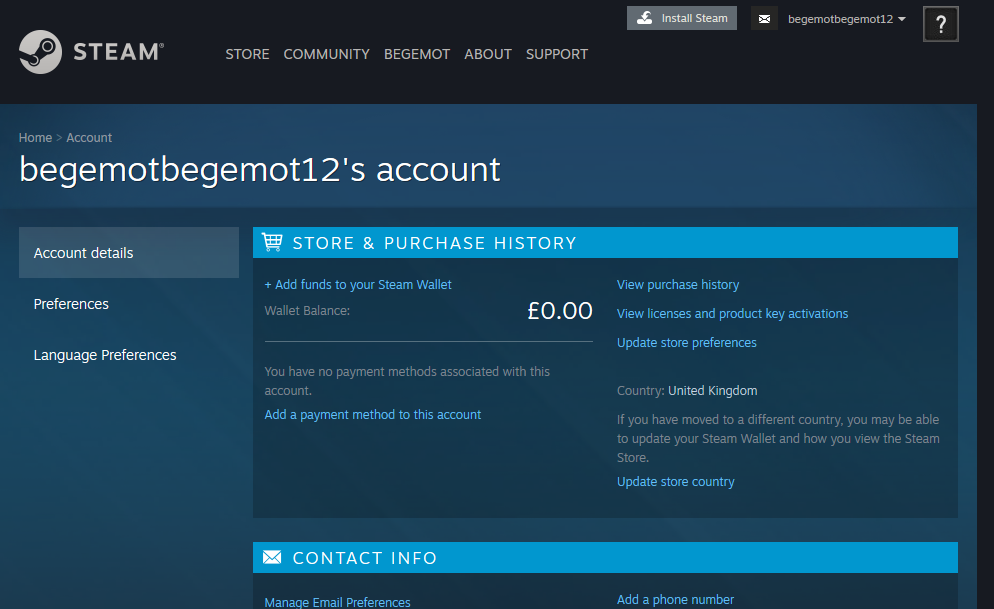
Task: Click Add a payment method to this account
Action: point(373,414)
